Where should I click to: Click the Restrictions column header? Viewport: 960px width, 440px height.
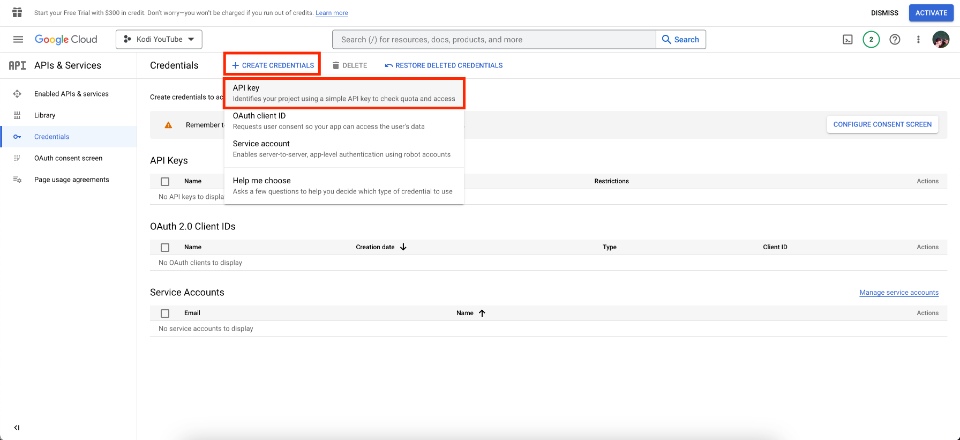611,181
